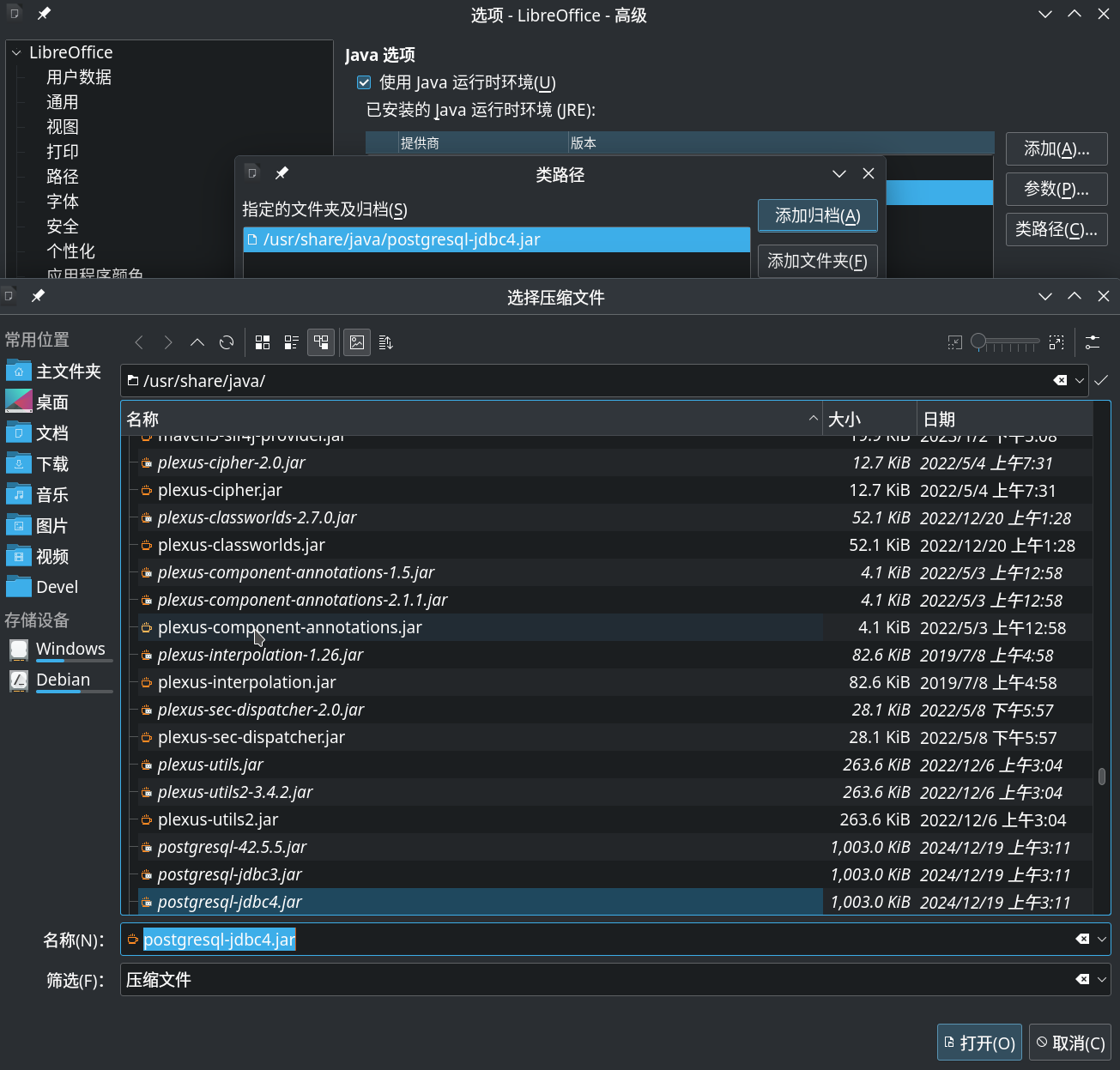
Task: Select Security in options tree
Action: tap(63, 227)
